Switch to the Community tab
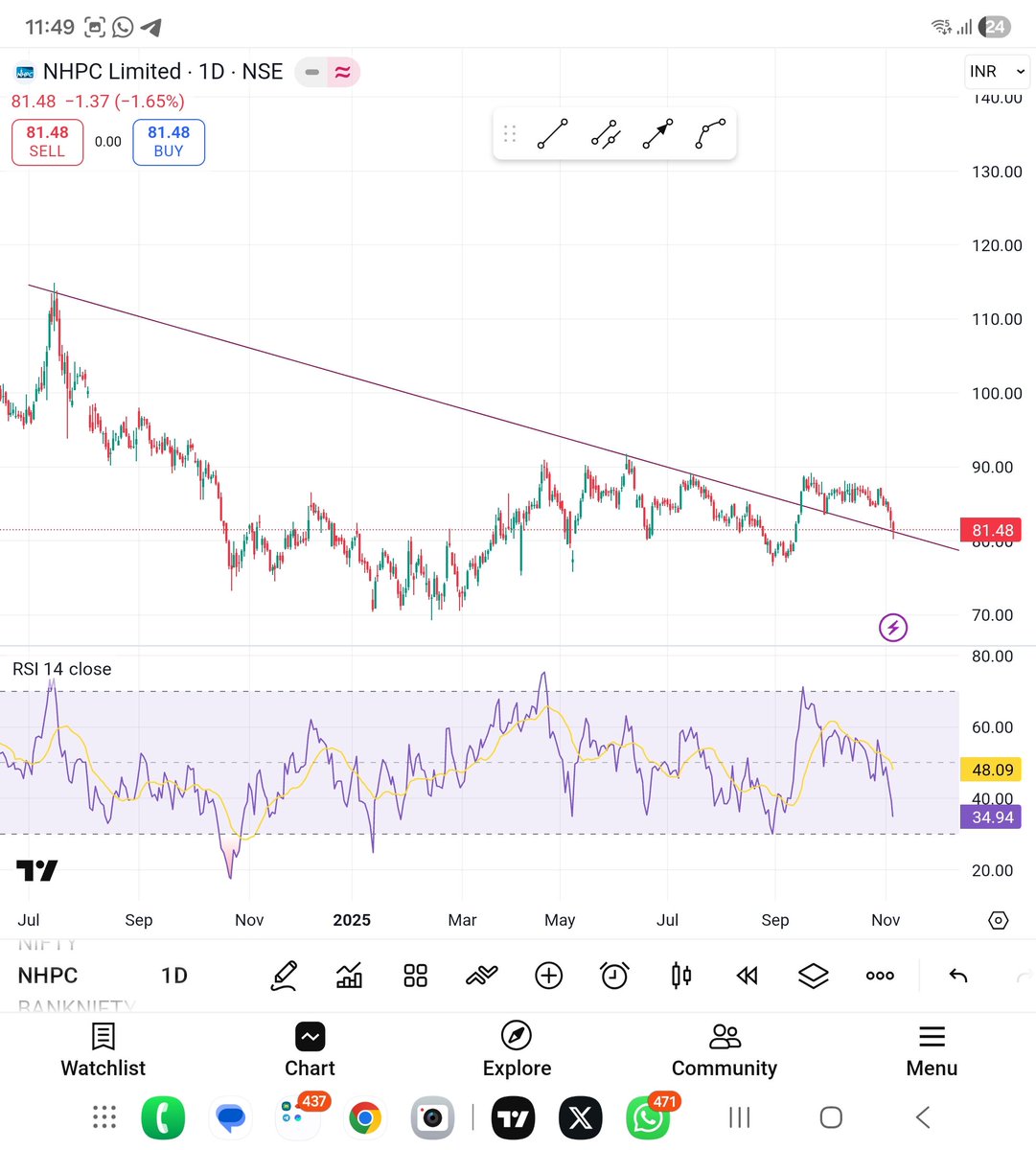The width and height of the screenshot is (1036, 1150). pyautogui.click(x=725, y=1050)
